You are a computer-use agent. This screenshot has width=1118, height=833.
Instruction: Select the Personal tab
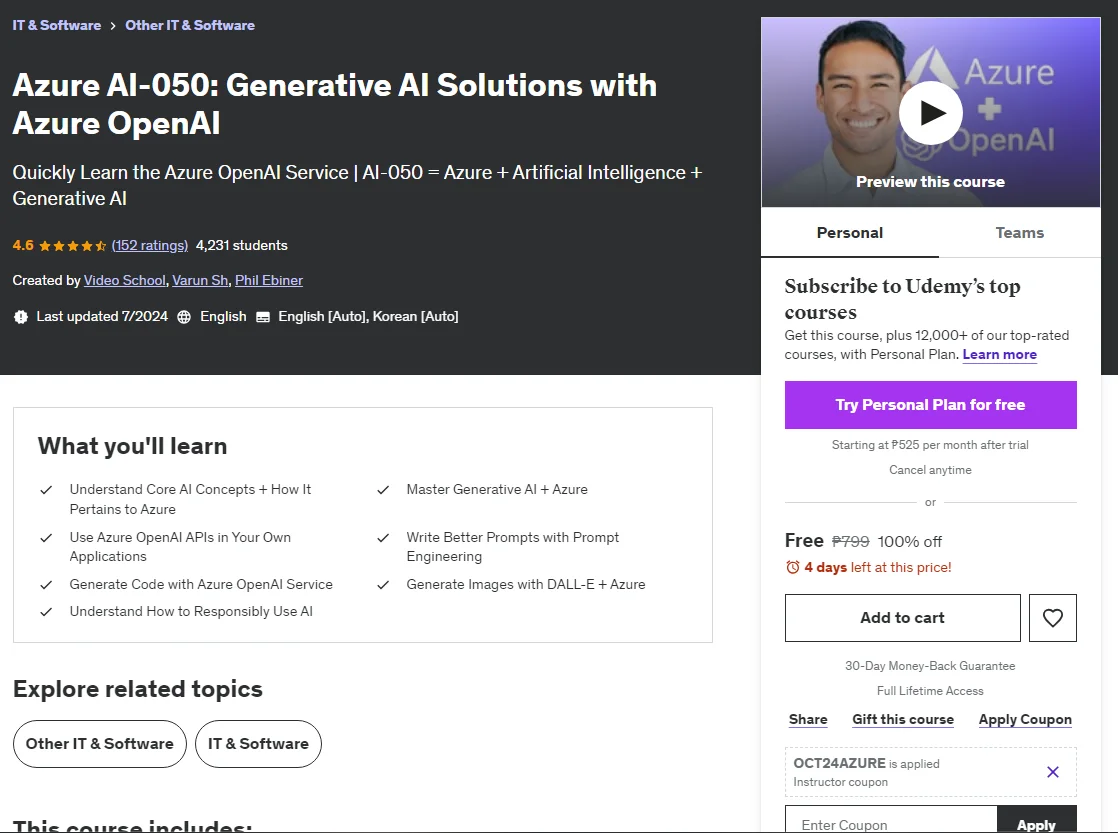click(x=849, y=232)
